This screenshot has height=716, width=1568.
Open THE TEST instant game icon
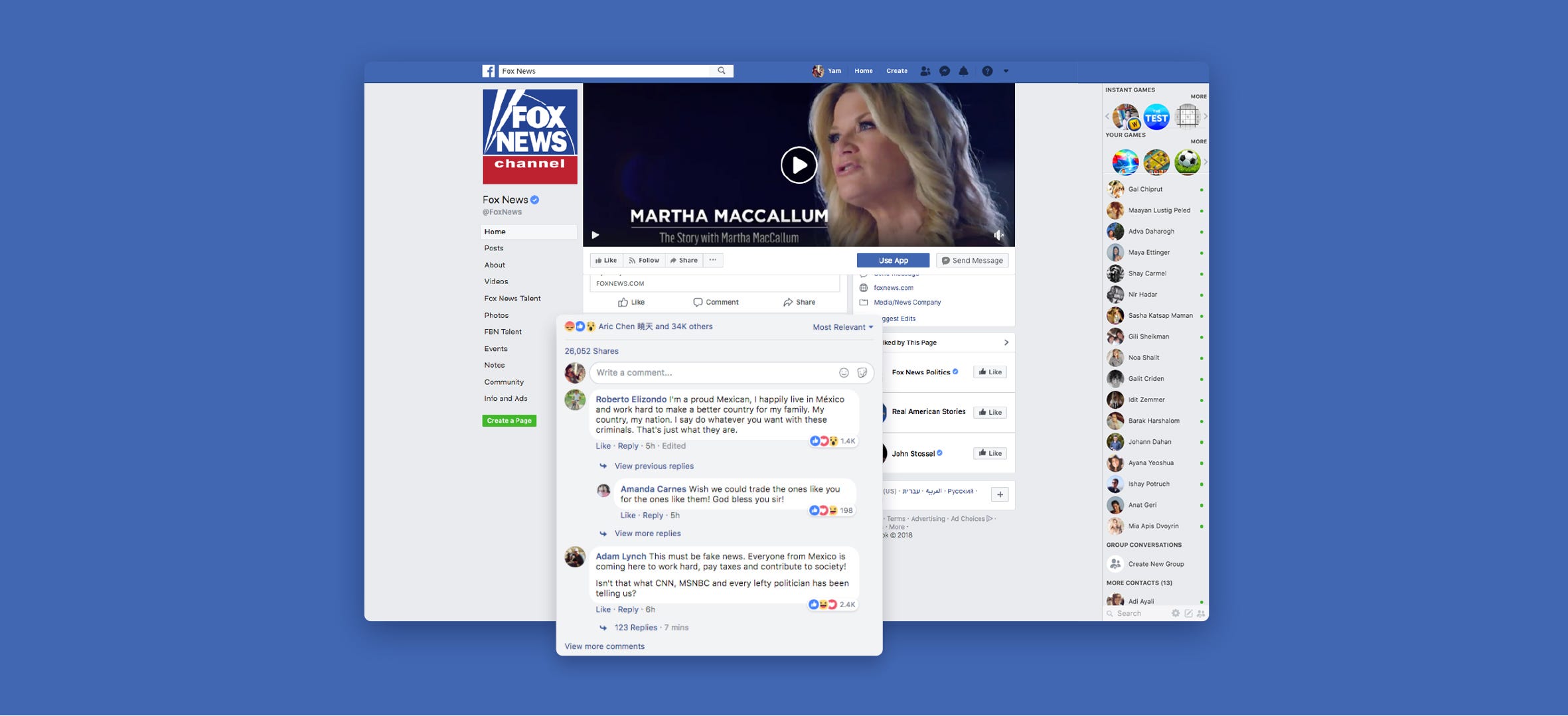1156,117
